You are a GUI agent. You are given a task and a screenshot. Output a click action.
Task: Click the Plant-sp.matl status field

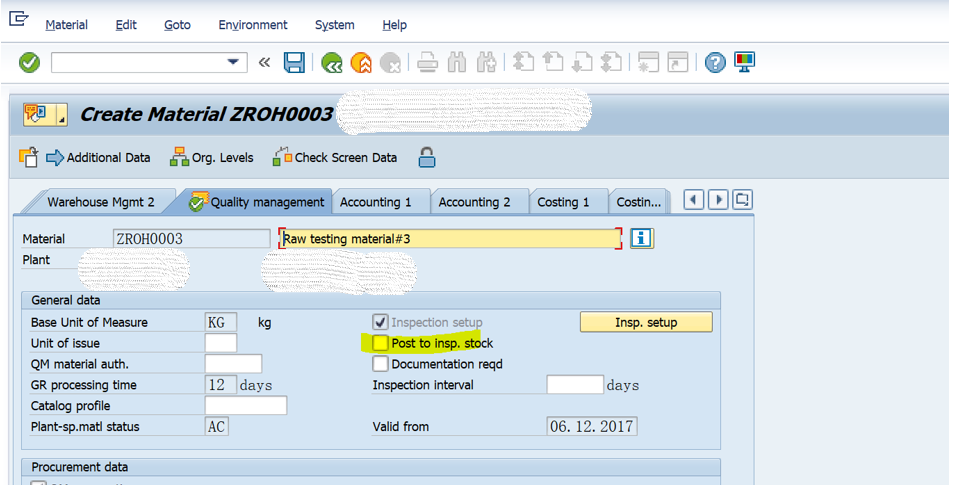pyautogui.click(x=216, y=426)
